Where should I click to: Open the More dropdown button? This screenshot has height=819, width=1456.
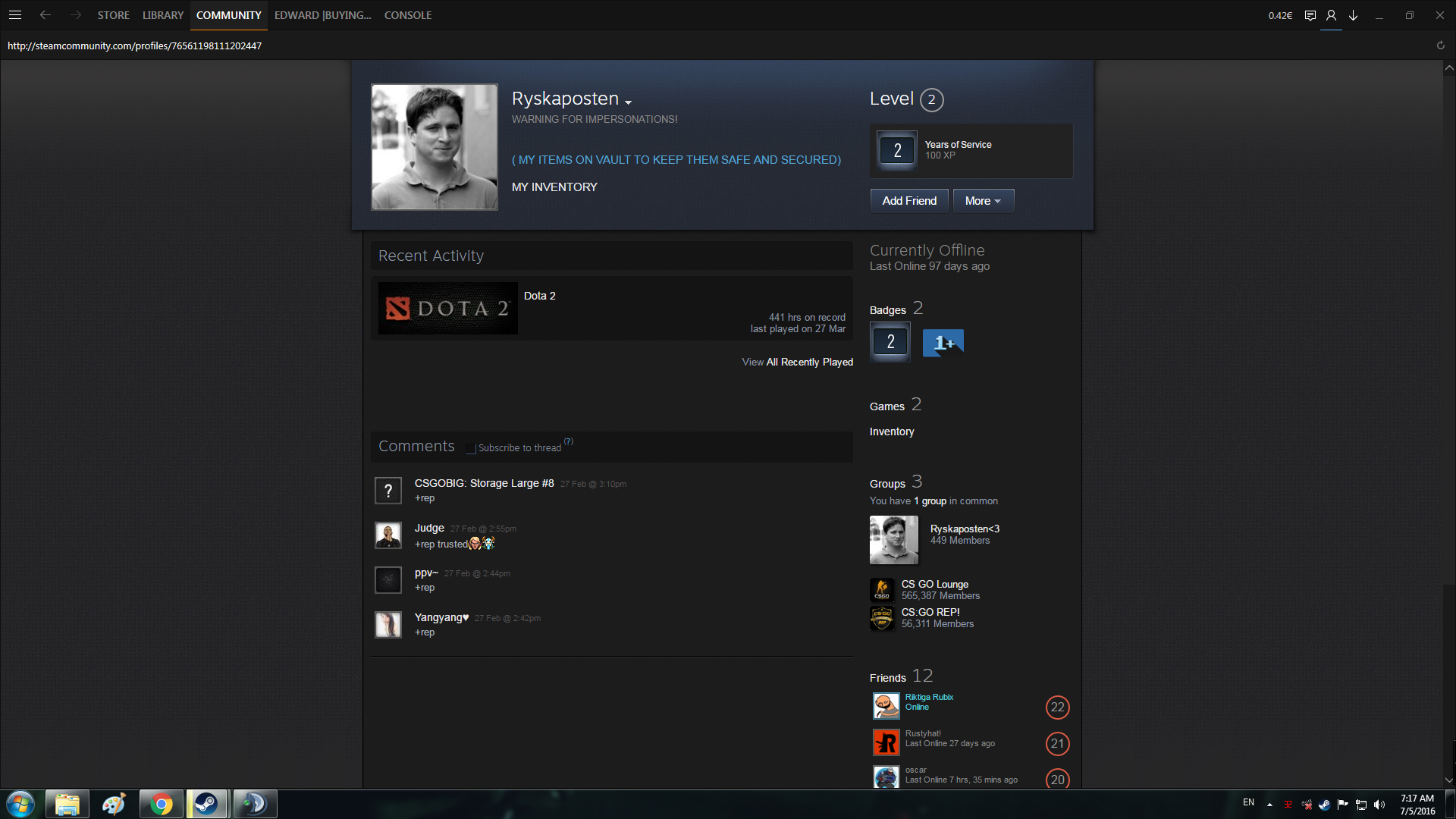click(983, 201)
